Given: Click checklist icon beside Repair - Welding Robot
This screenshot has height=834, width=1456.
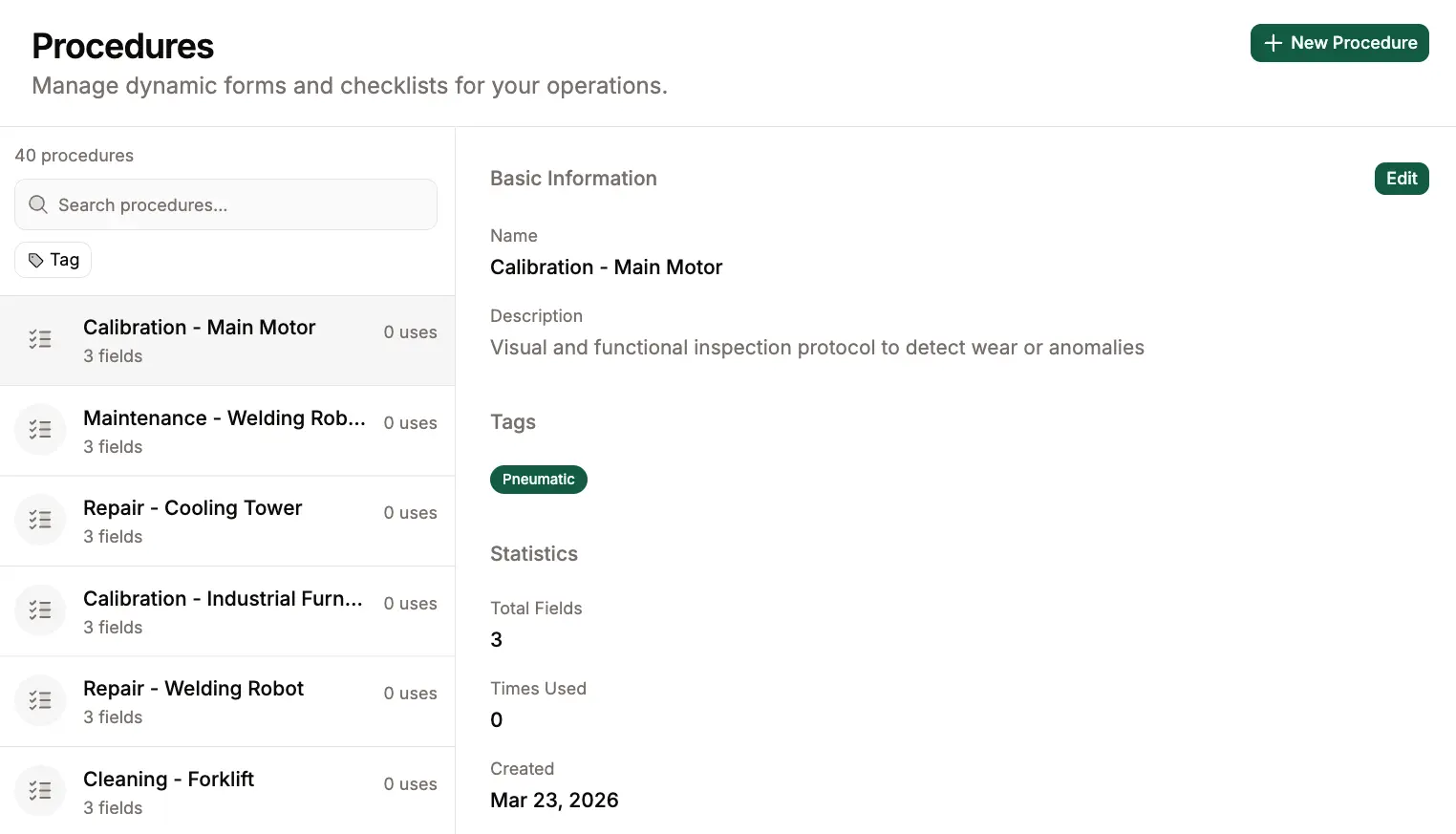Looking at the screenshot, I should [x=40, y=701].
